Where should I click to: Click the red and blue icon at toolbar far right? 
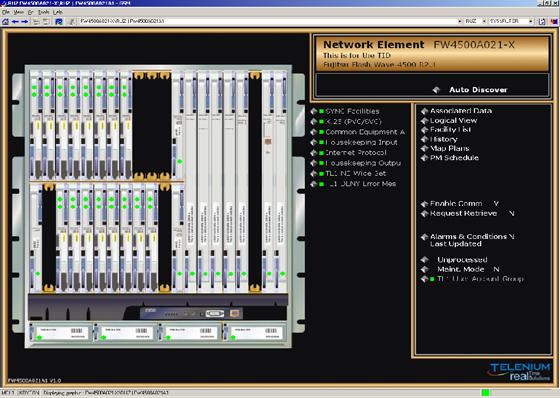point(554,21)
